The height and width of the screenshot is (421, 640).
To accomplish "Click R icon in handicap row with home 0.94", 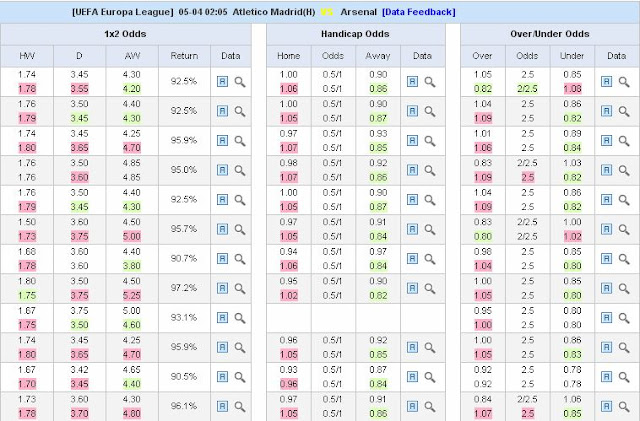I will pyautogui.click(x=412, y=258).
